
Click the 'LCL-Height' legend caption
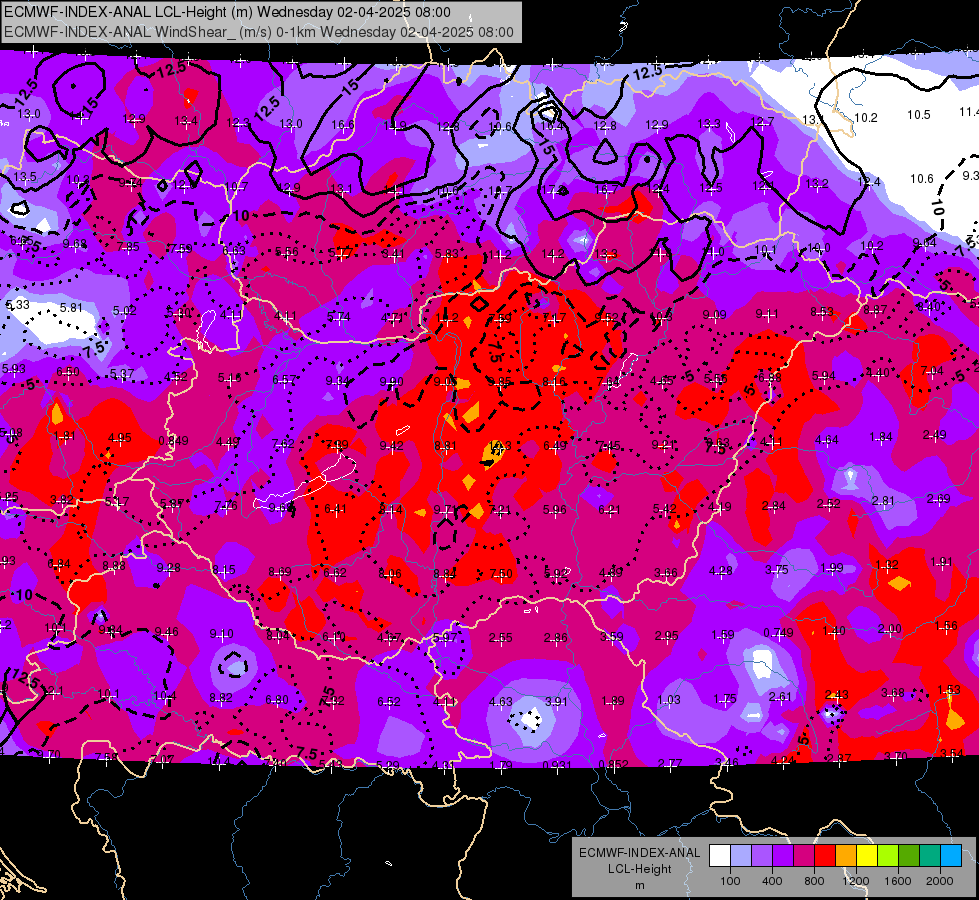(639, 869)
